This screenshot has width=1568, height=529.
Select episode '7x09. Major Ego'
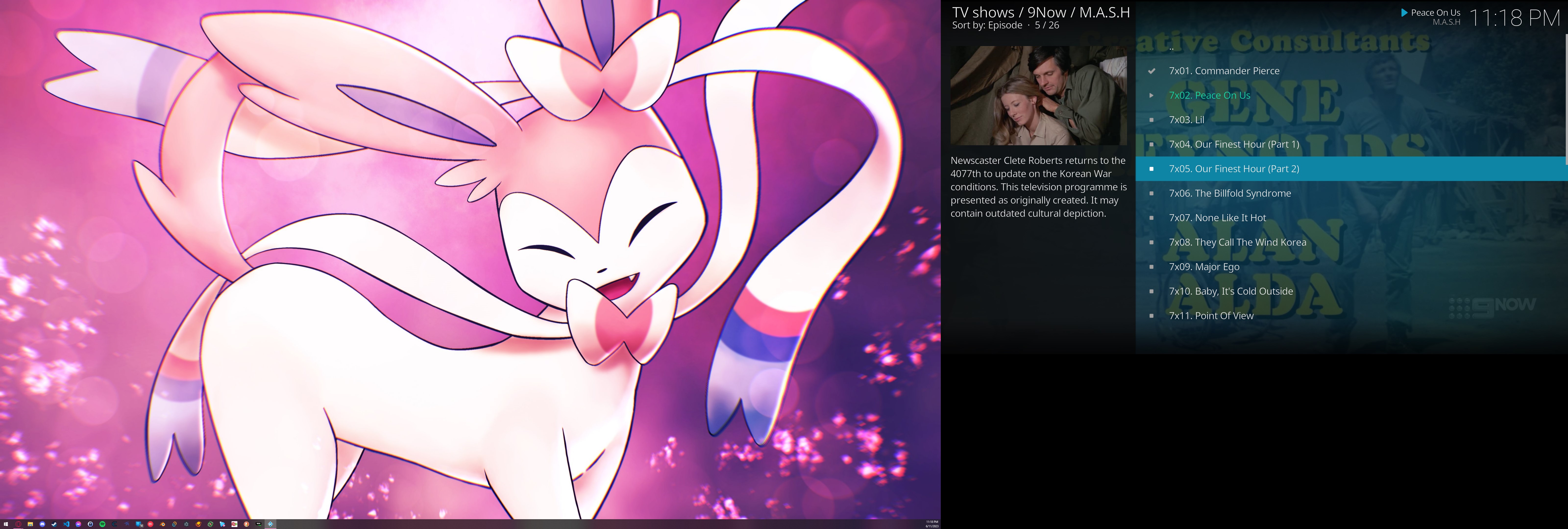click(x=1351, y=267)
